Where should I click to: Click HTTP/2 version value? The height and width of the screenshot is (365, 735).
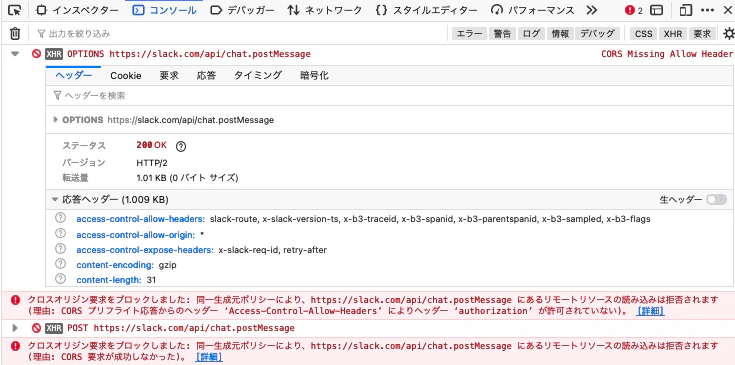pyautogui.click(x=152, y=163)
